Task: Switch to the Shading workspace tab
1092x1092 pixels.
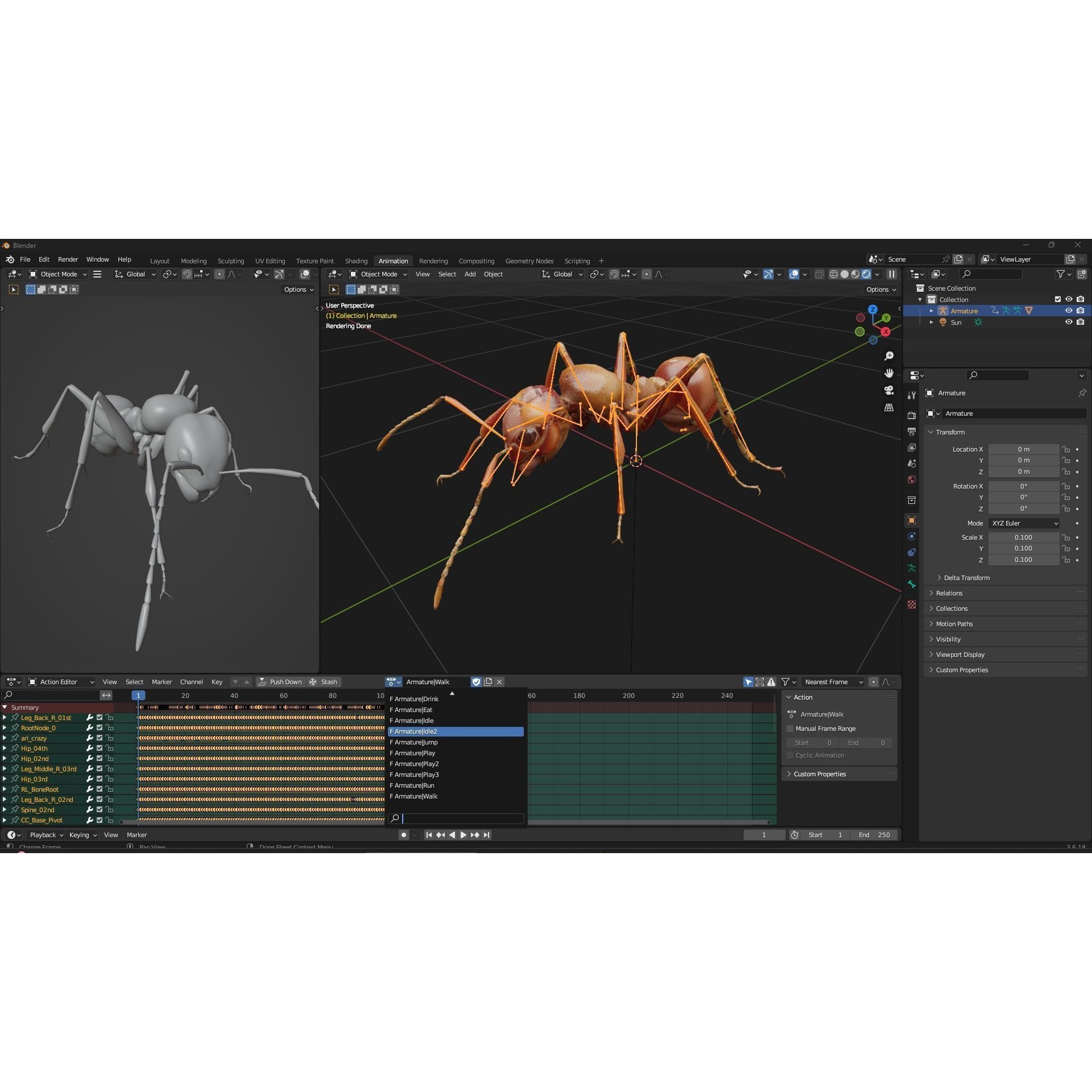Action: 356,260
